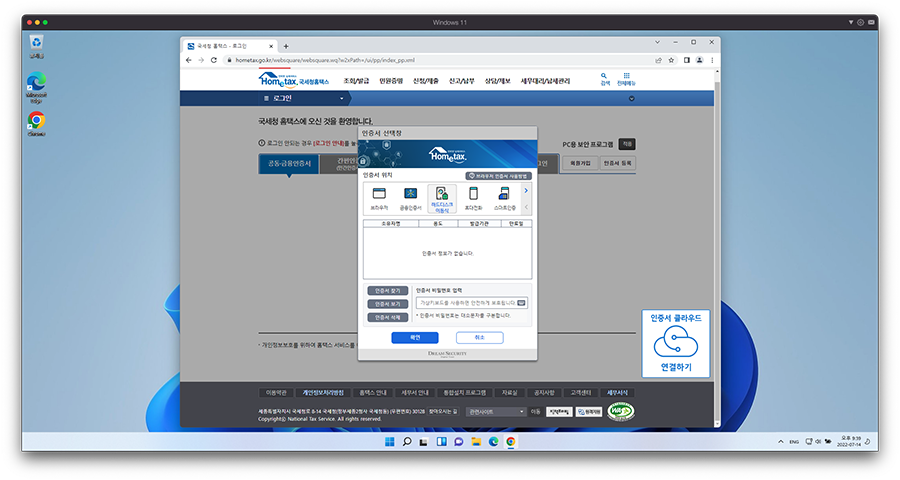
Task: Open the Windows Start button in taskbar
Action: tap(390, 442)
